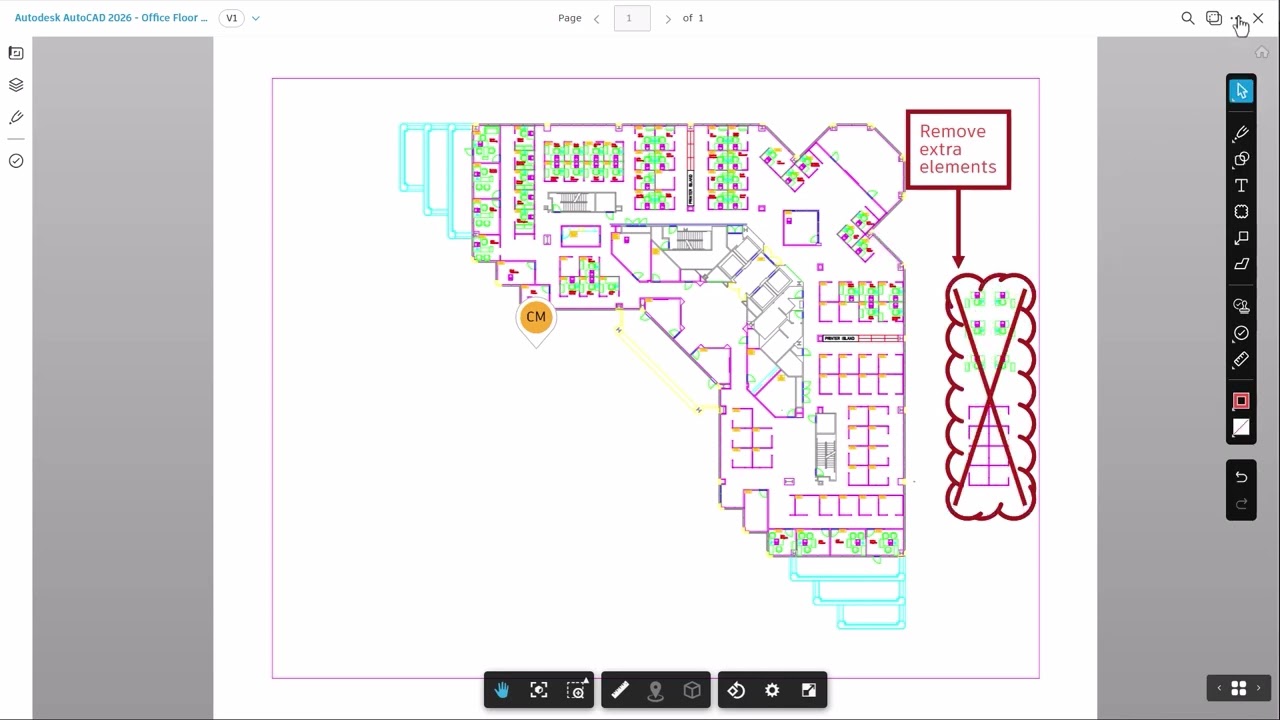Open the sheets panel in left sidebar
1280x720 pixels.
coord(16,53)
